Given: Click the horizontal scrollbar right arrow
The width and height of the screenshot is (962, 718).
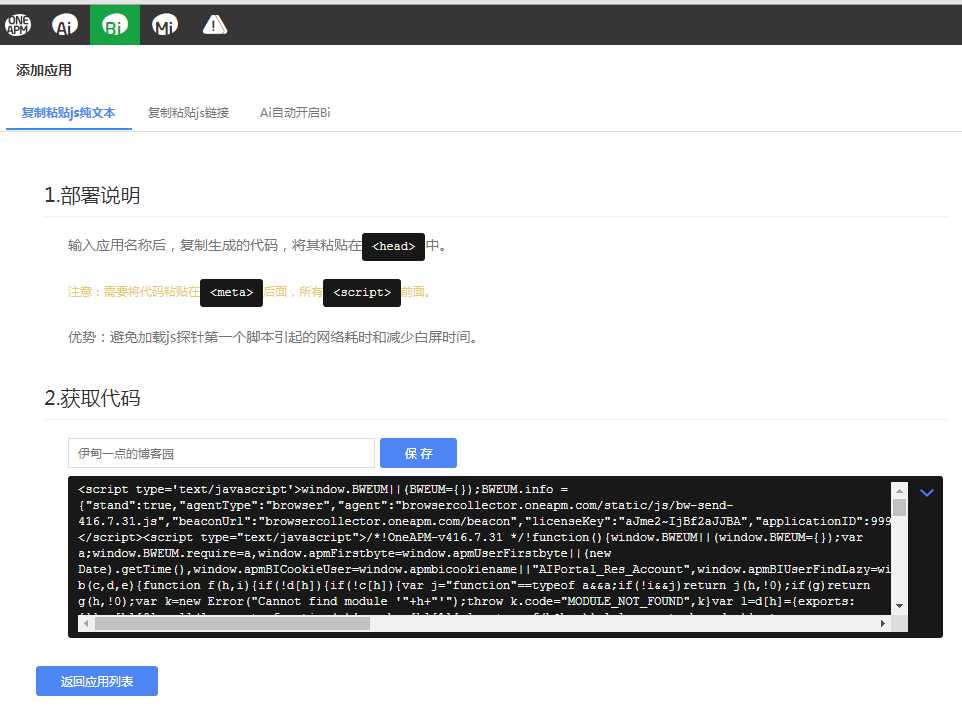Looking at the screenshot, I should point(883,623).
